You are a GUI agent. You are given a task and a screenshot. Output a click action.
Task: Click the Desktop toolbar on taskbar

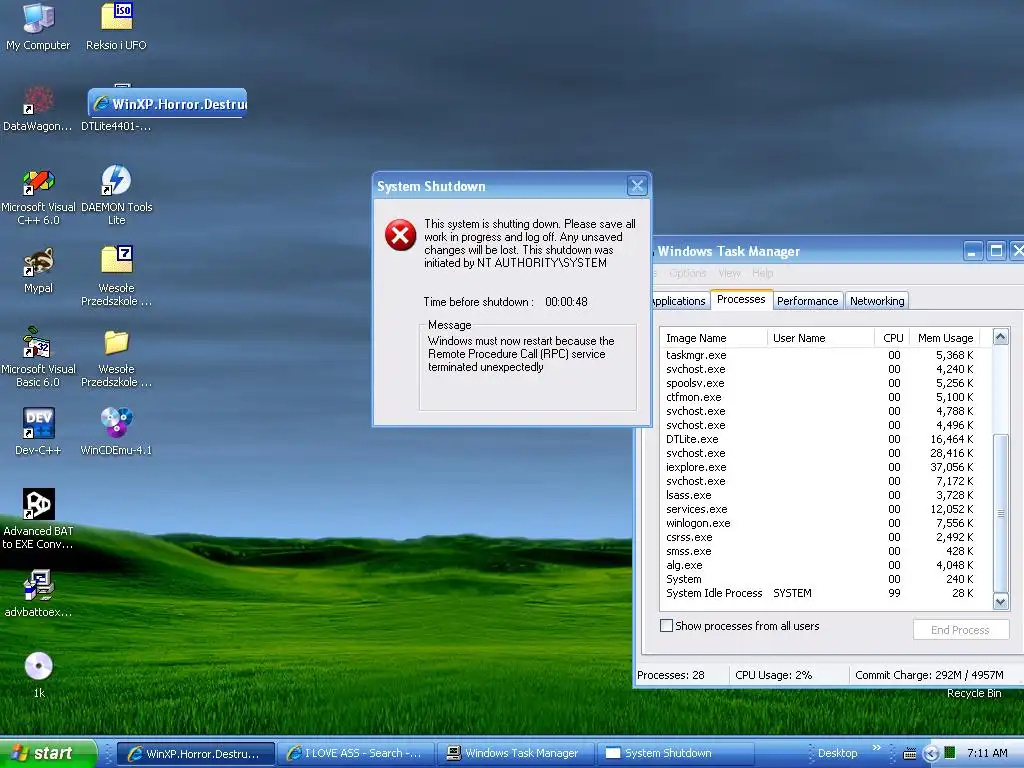coord(837,753)
